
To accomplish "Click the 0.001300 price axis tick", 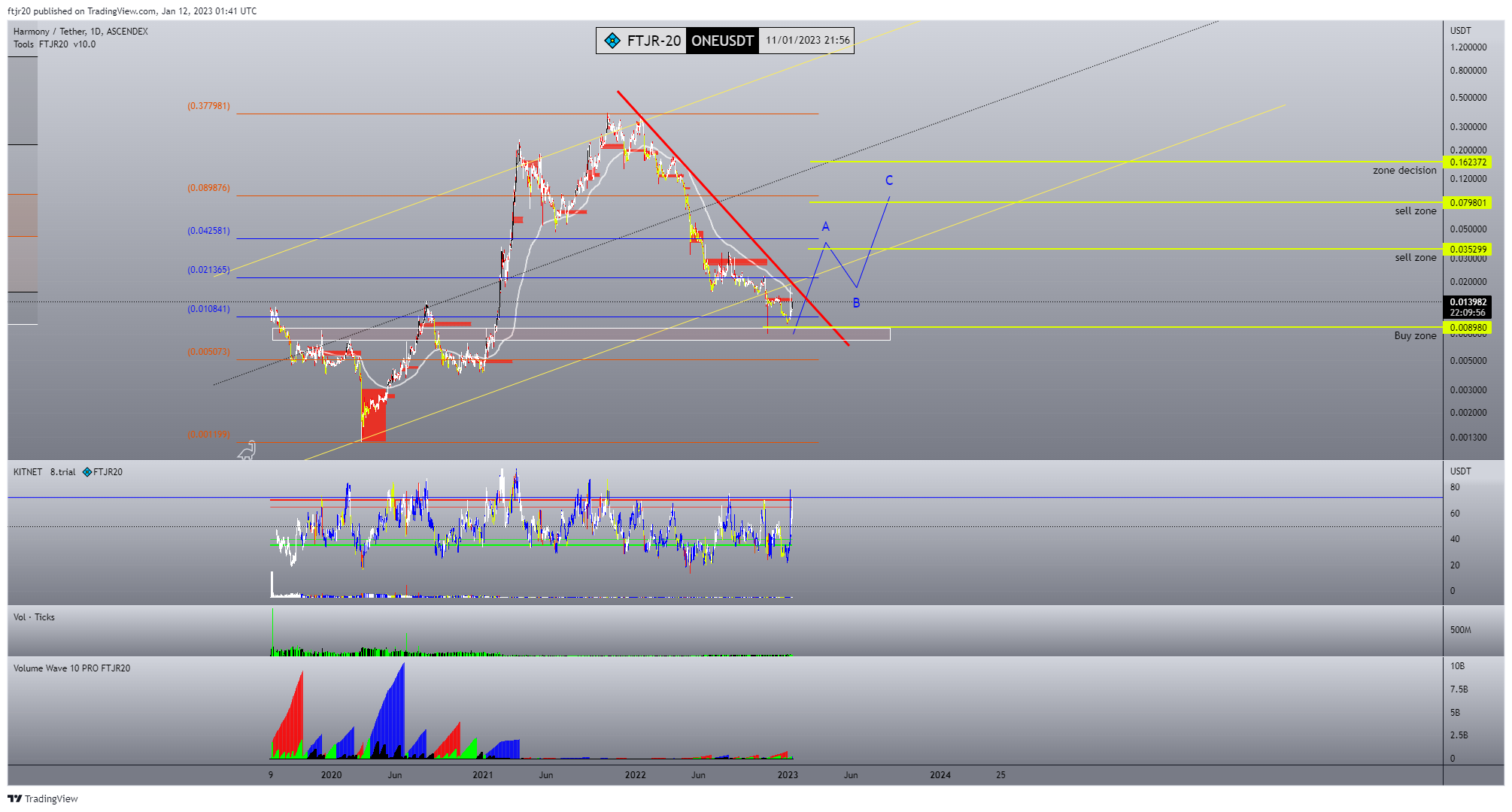I will coord(1468,438).
